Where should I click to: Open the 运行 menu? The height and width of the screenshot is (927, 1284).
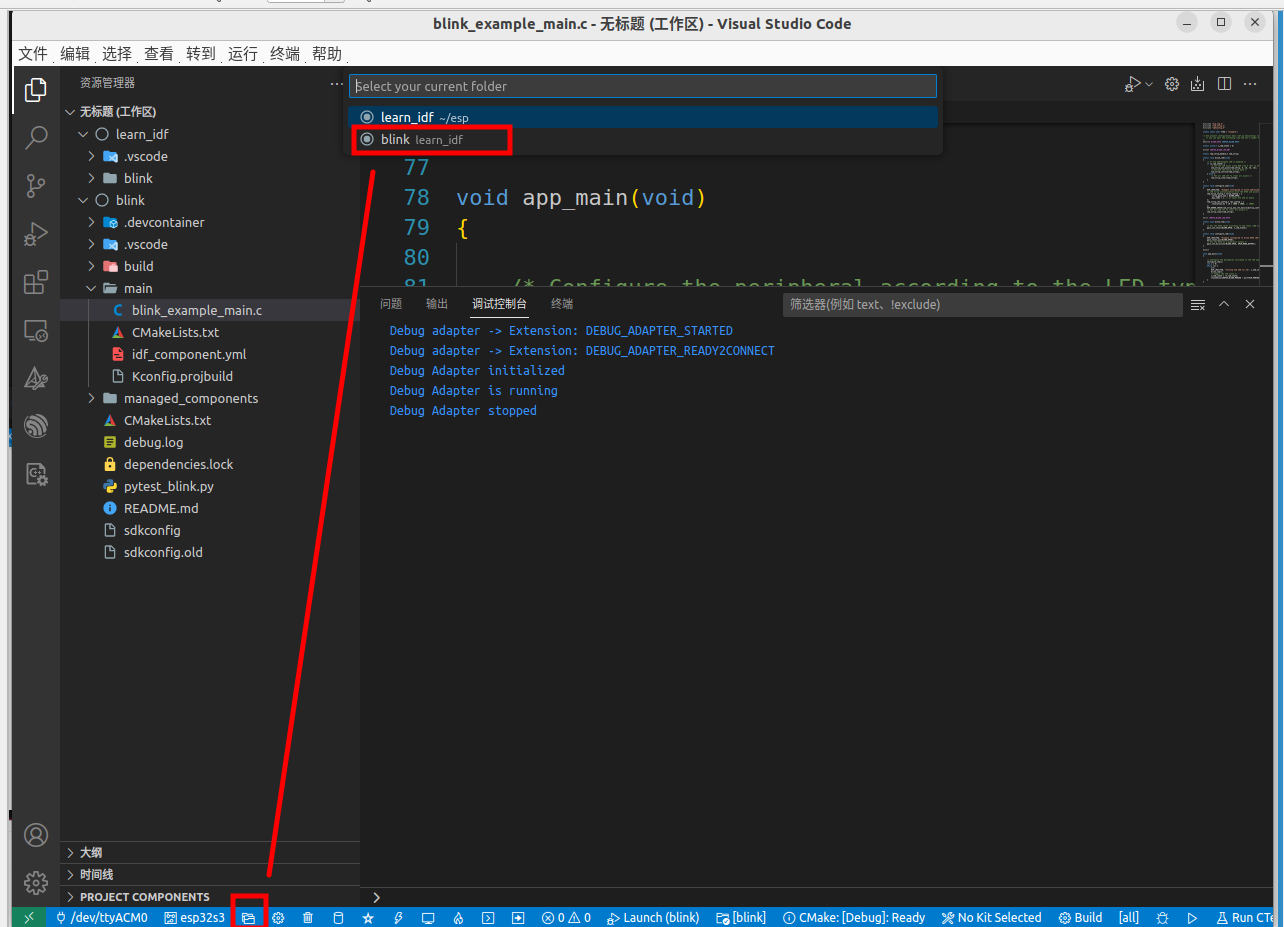[x=243, y=54]
